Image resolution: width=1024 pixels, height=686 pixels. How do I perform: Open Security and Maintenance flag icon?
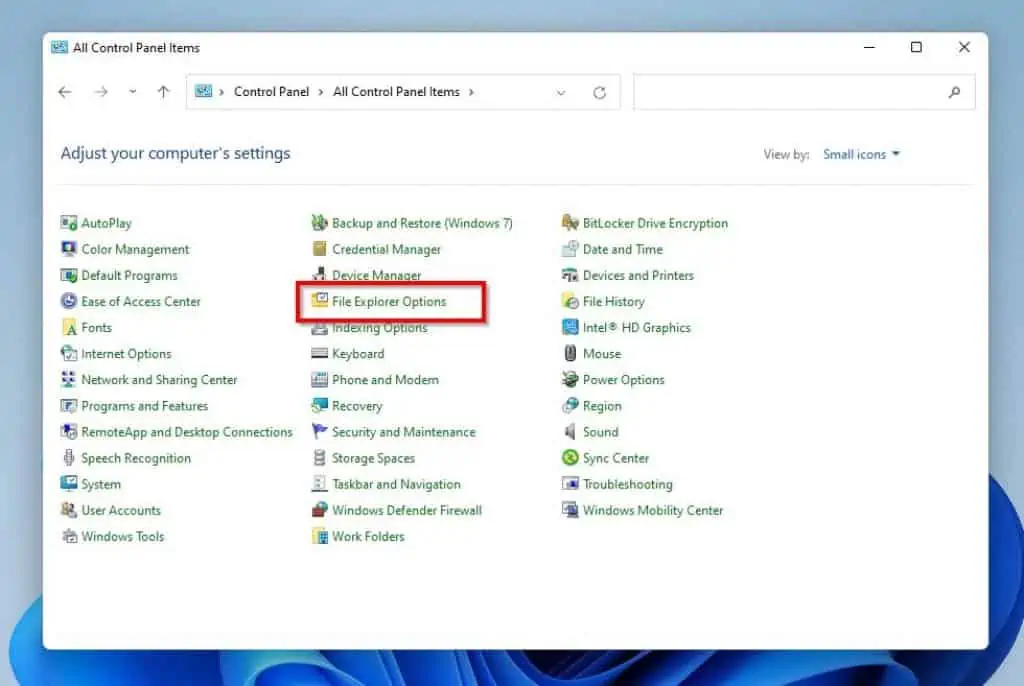319,433
